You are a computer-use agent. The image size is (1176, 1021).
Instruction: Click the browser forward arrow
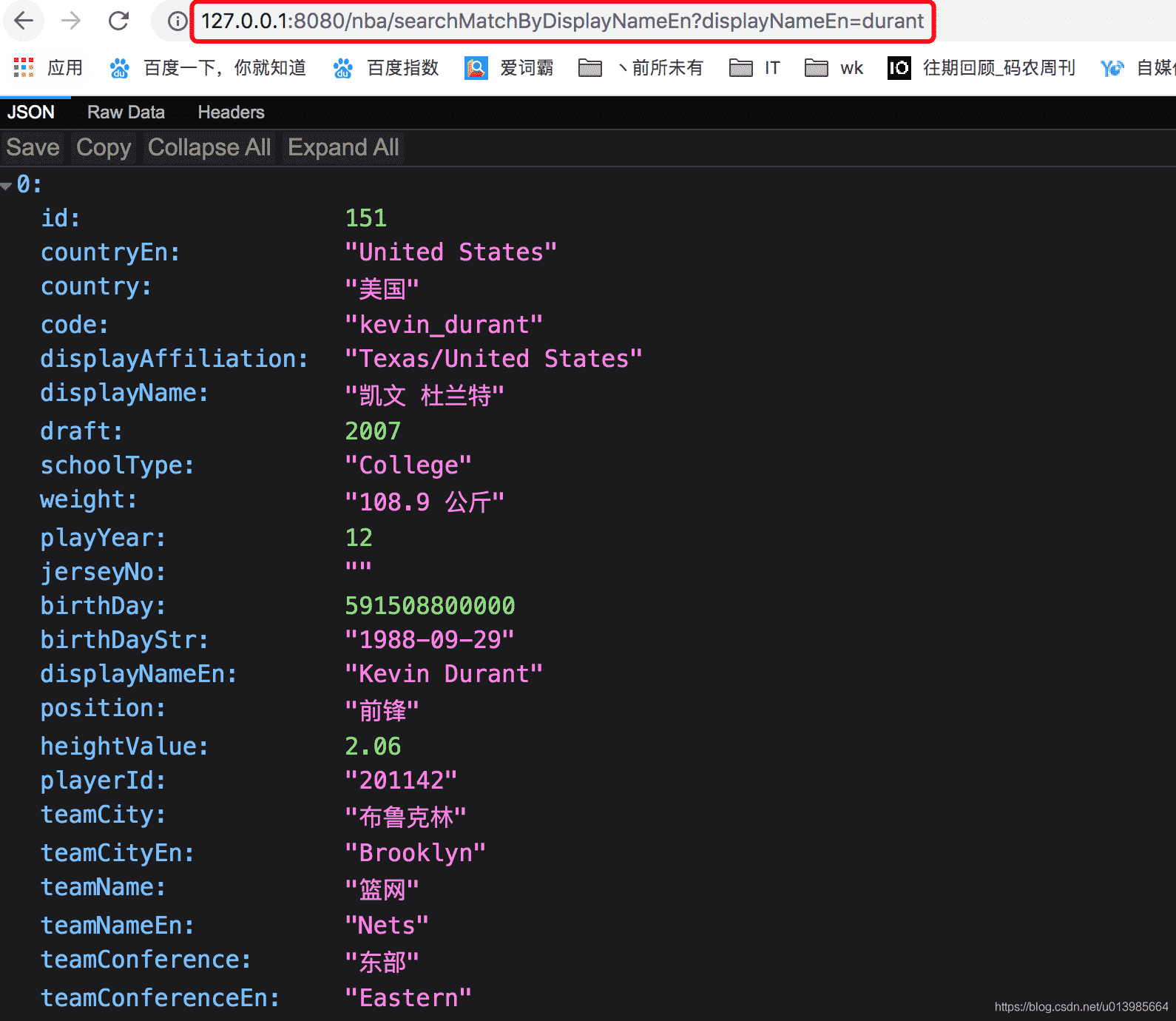pos(71,21)
